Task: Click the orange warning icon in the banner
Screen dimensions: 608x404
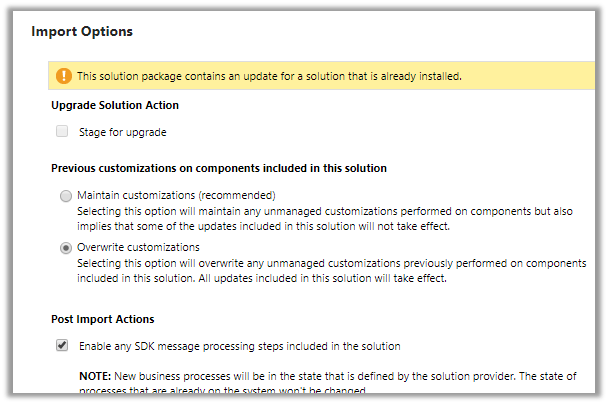Action: tap(65, 76)
